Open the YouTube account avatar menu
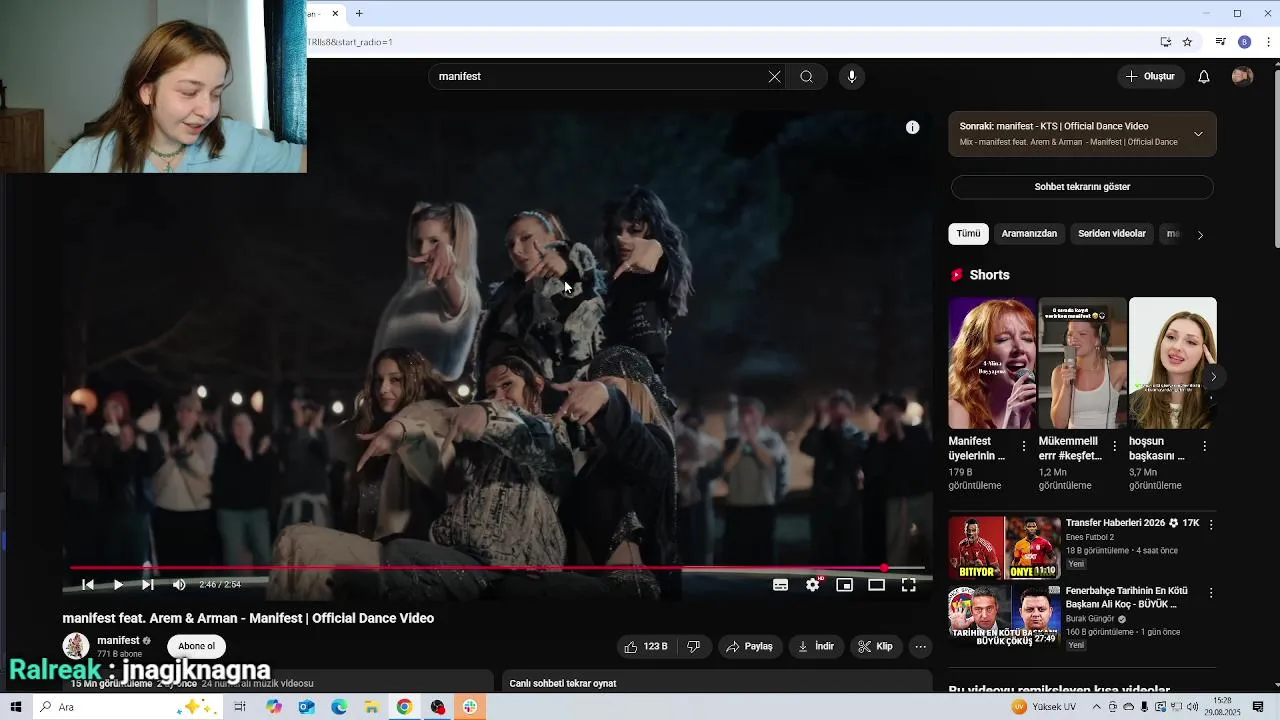1280x720 pixels. click(1242, 77)
